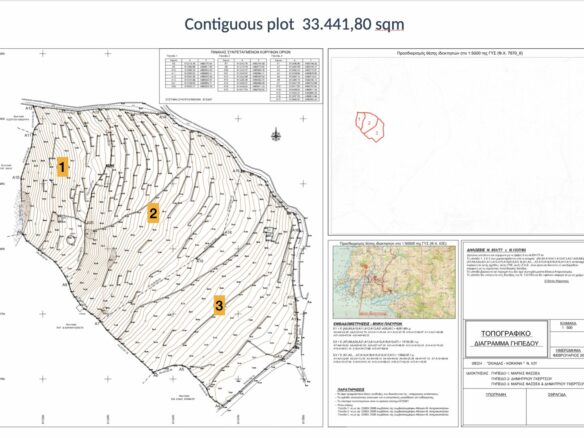Click the underlined area measurements heading

[367, 324]
